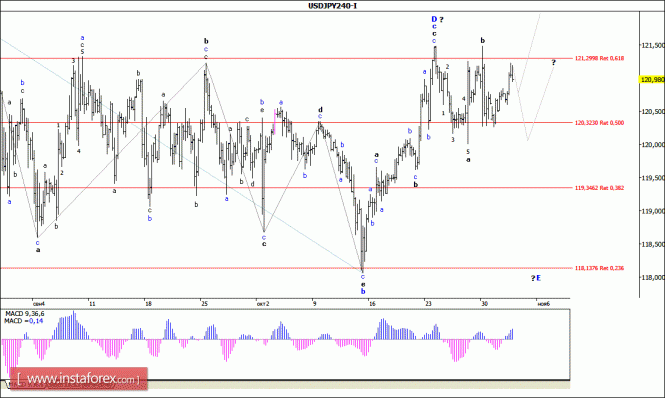The height and width of the screenshot is (398, 665).
Task: Select the 118,1376 Ret 0,236 level label
Action: tap(599, 268)
